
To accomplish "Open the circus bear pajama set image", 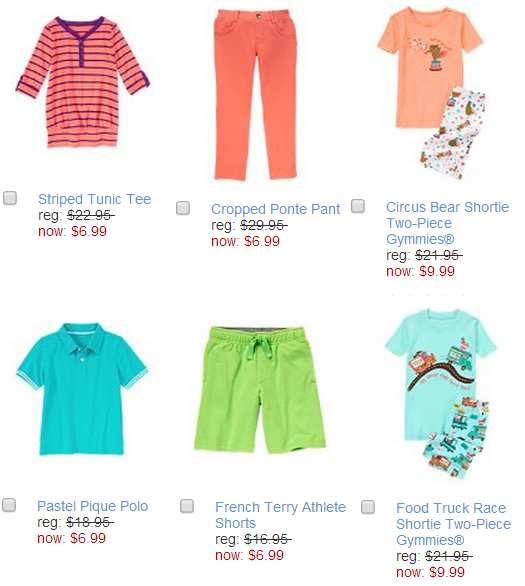I will 433,93.
